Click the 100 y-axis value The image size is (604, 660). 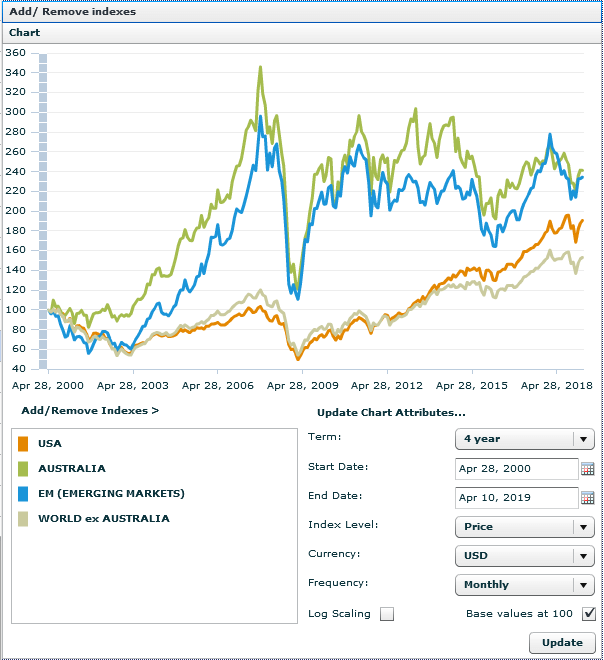tap(16, 310)
